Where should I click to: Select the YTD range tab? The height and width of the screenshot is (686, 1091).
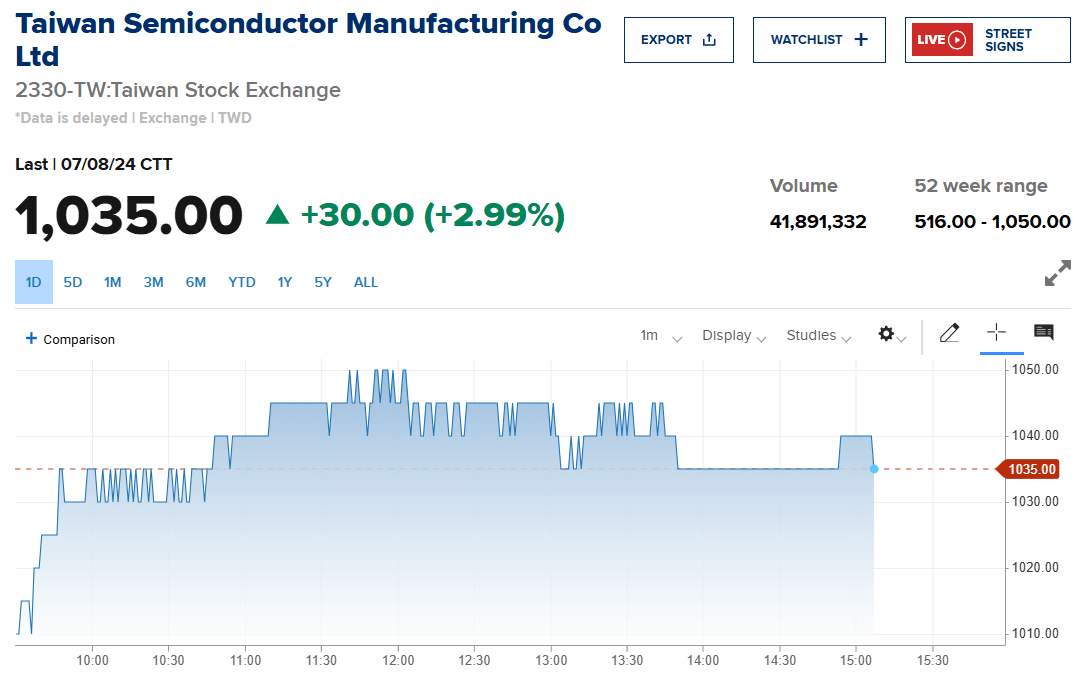pyautogui.click(x=242, y=282)
